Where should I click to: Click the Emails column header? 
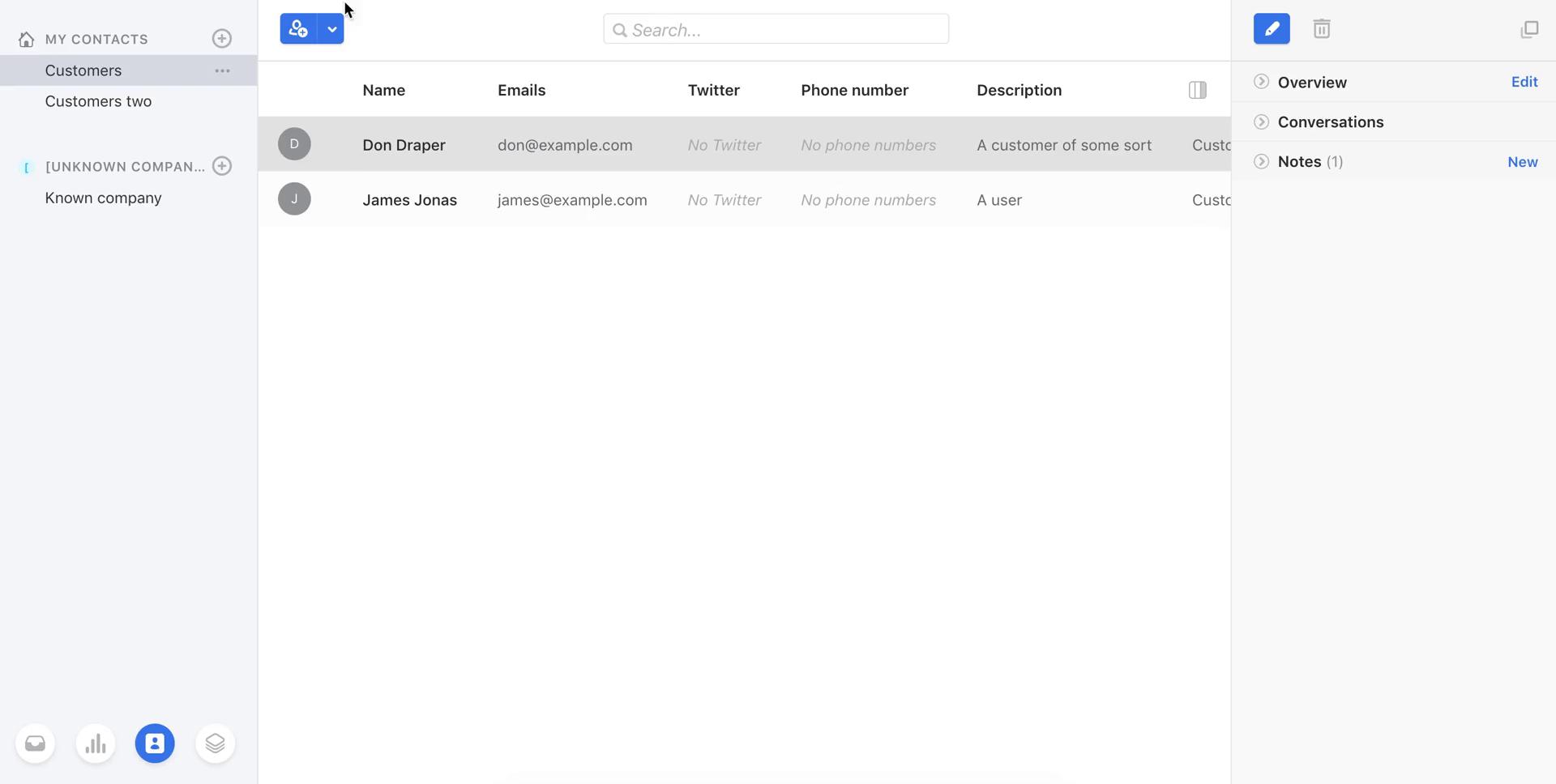pos(521,90)
